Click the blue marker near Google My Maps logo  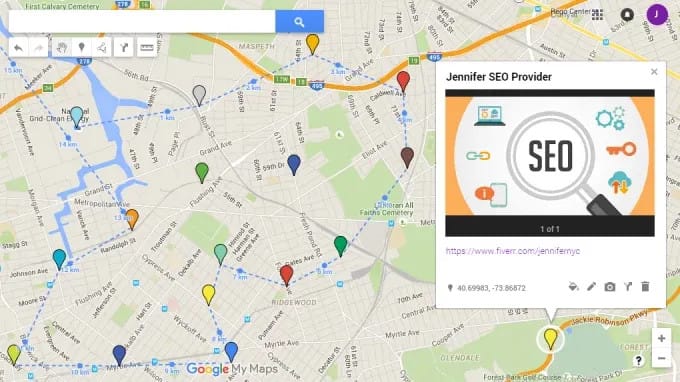click(231, 352)
